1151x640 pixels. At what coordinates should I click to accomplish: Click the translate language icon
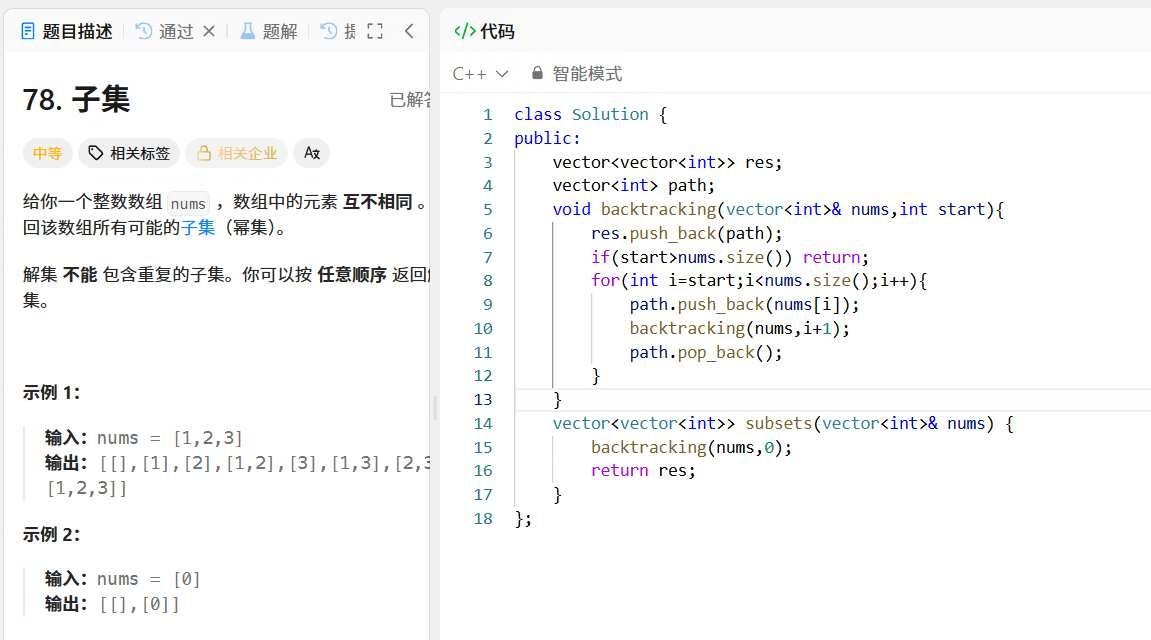[x=312, y=153]
